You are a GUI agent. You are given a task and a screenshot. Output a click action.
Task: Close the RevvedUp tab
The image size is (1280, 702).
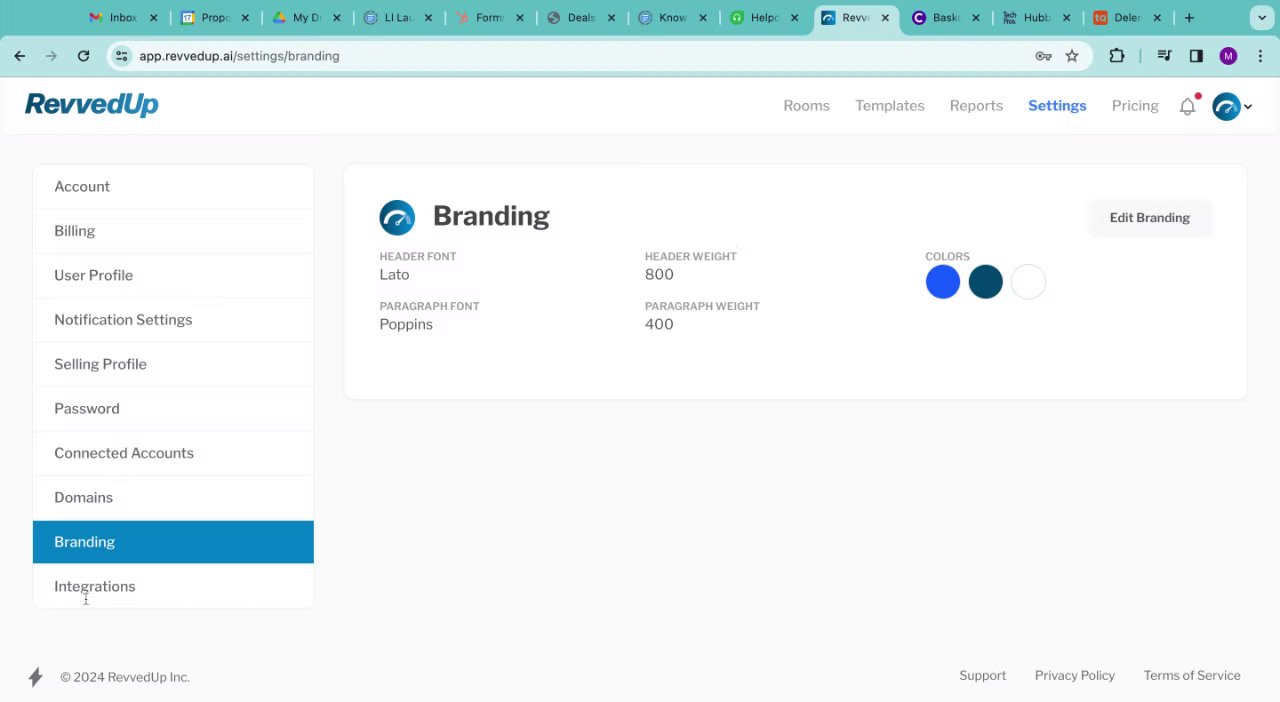(x=885, y=18)
